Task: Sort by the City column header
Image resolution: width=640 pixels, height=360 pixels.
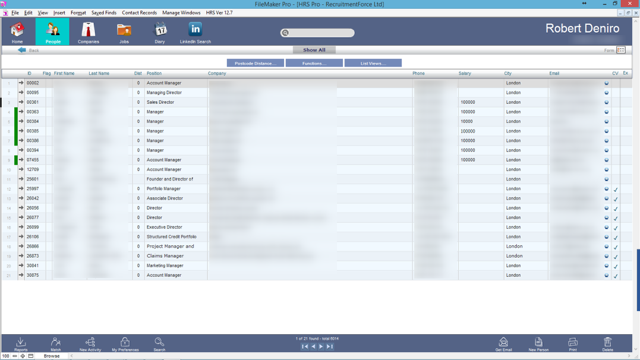Action: [x=507, y=73]
